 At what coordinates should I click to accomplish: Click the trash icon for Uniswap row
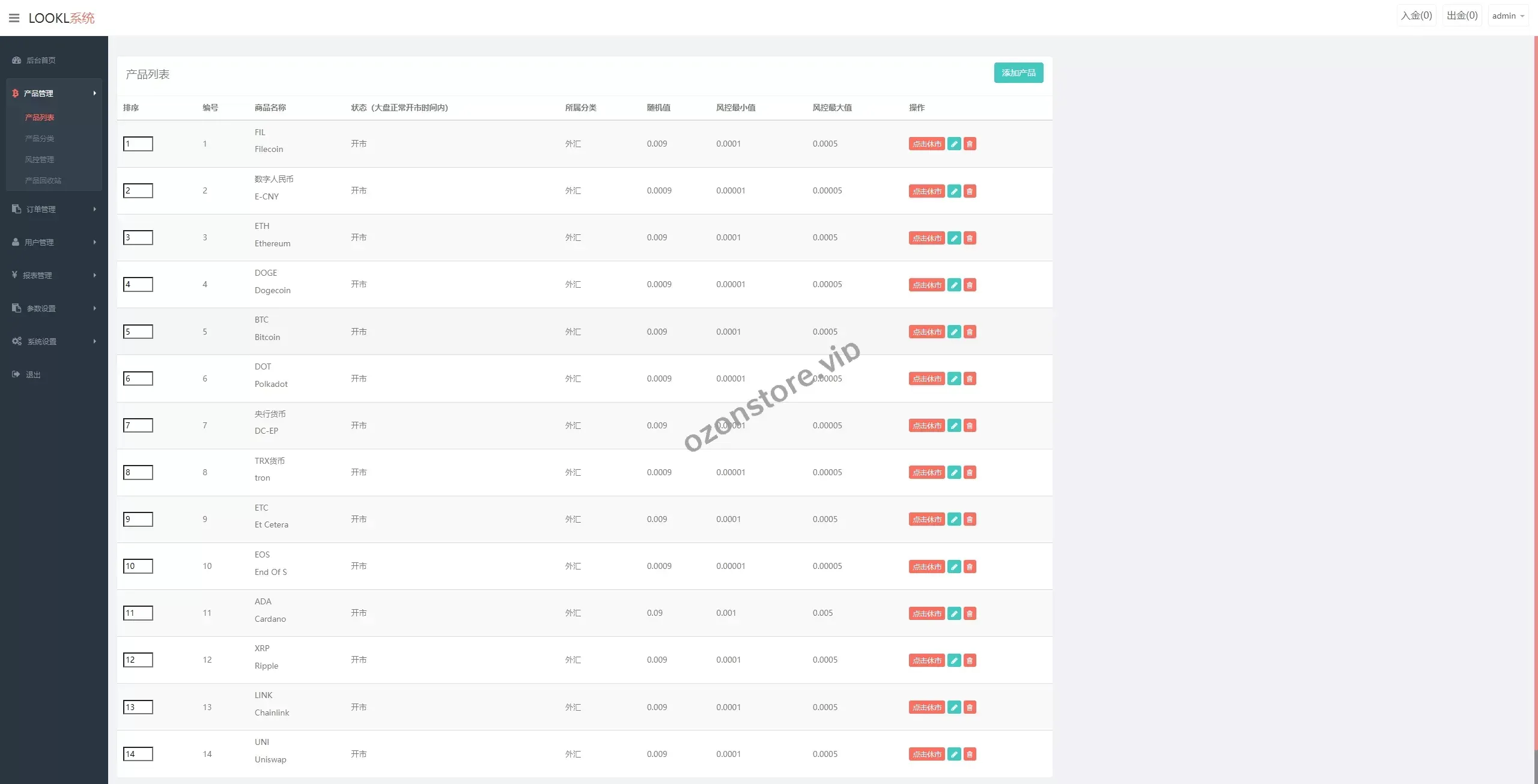[970, 754]
